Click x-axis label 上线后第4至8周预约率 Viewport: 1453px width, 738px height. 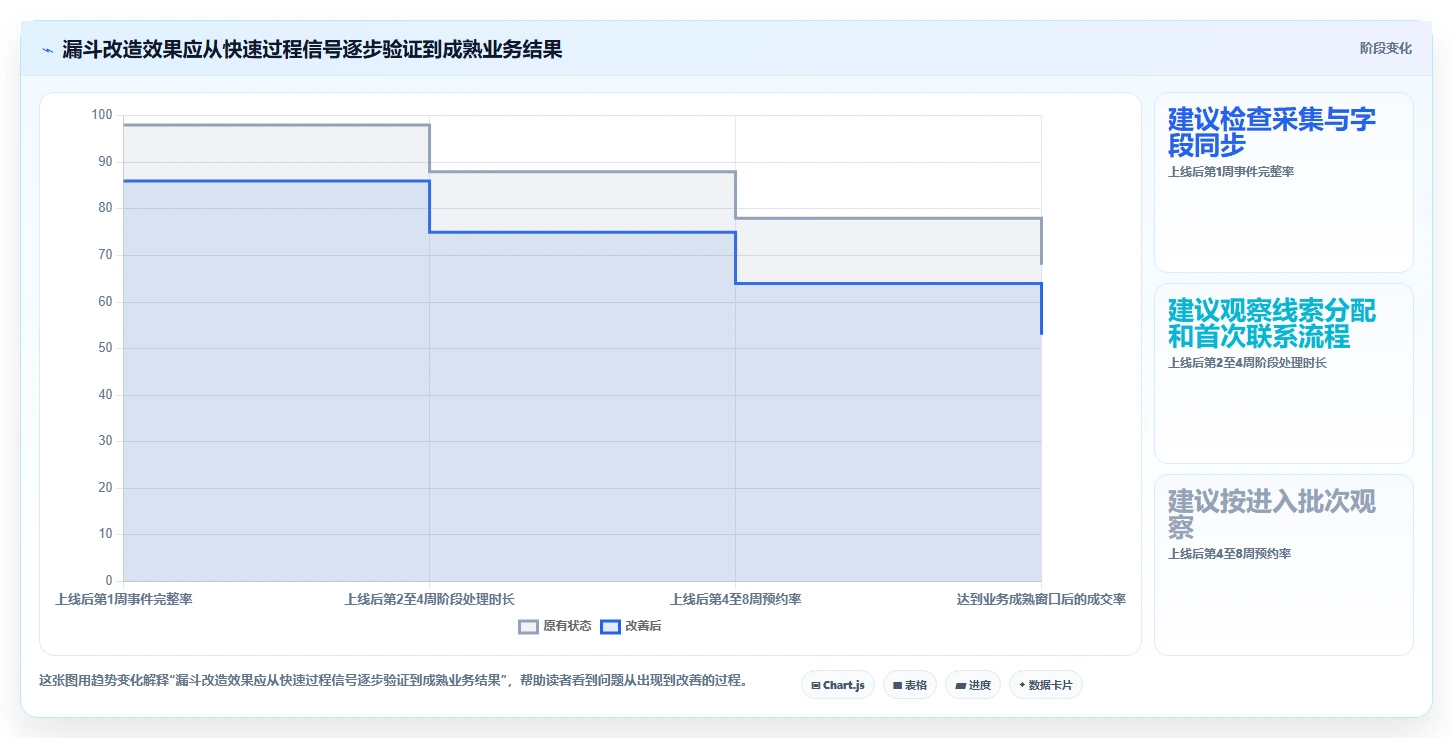click(x=736, y=599)
